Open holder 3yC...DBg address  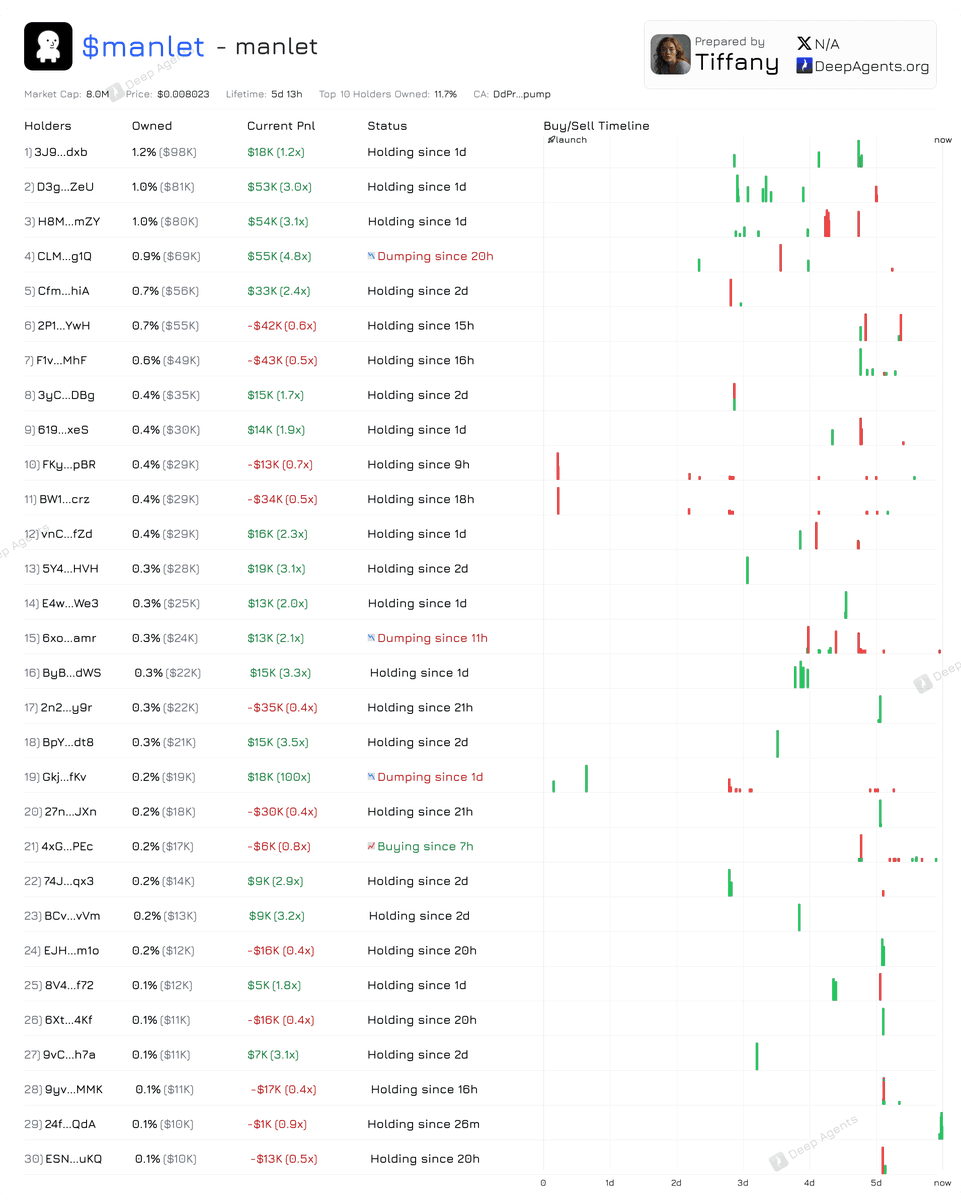tap(66, 395)
